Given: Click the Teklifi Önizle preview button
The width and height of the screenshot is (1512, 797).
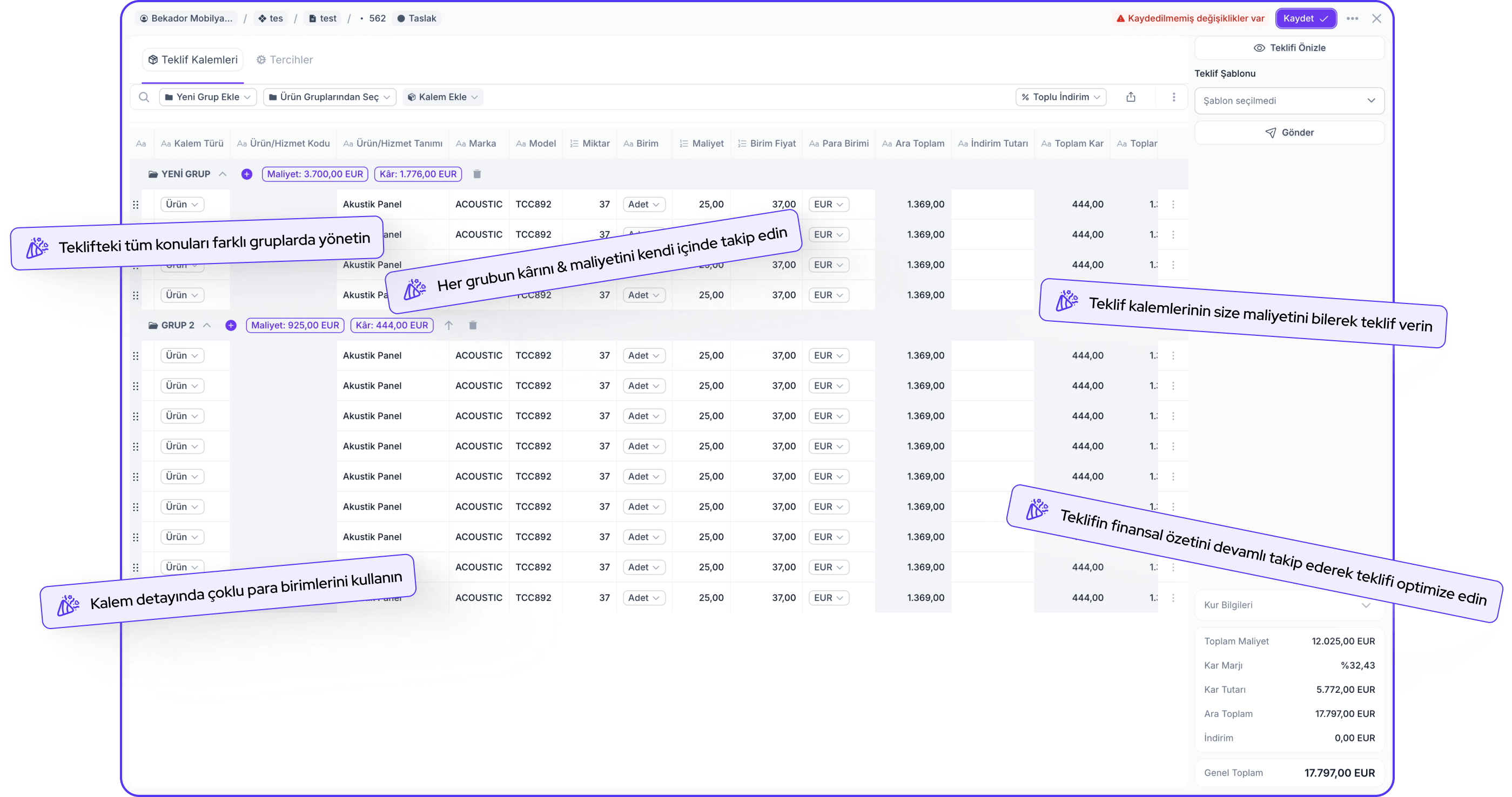Looking at the screenshot, I should point(1289,48).
